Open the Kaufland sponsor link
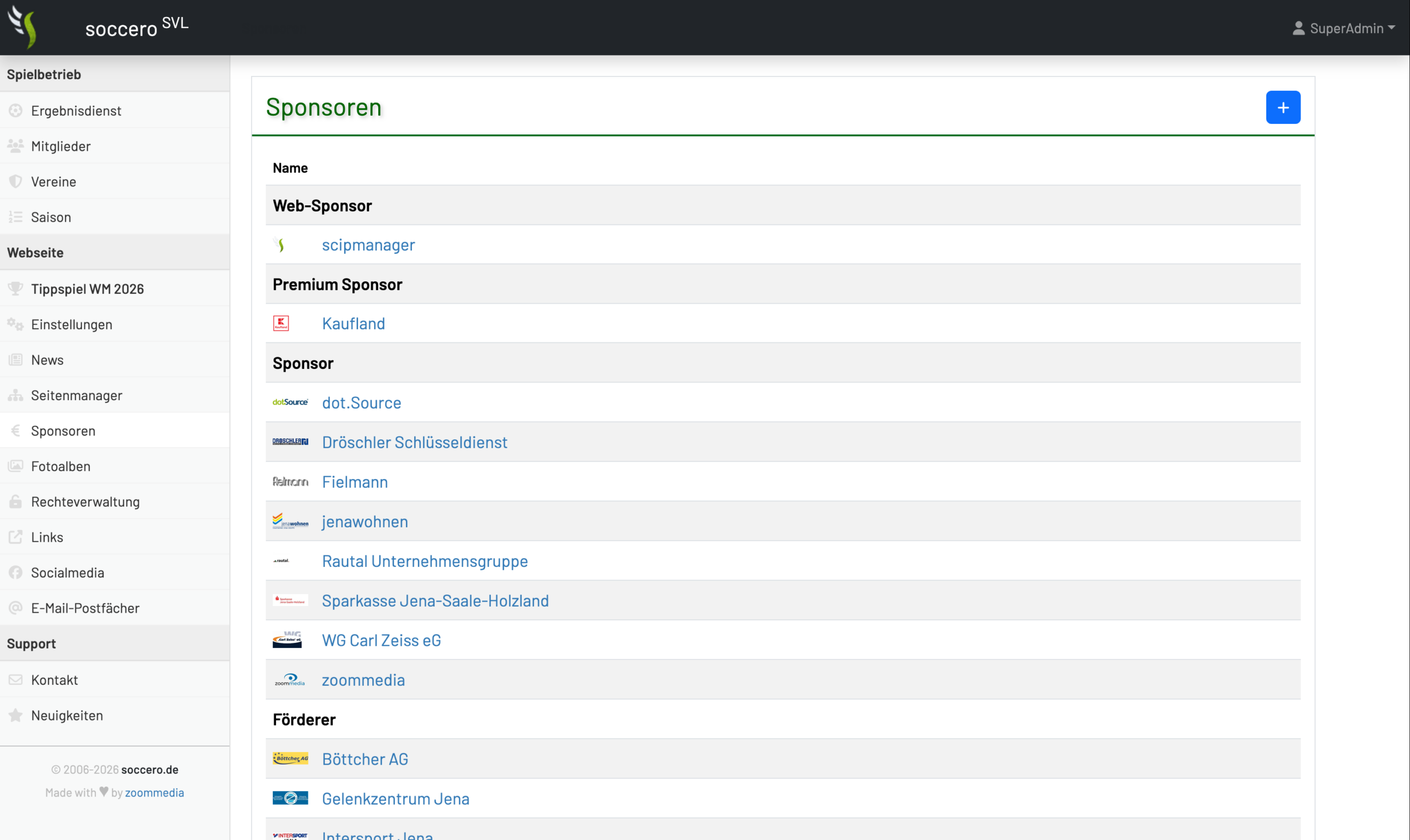 pos(354,323)
